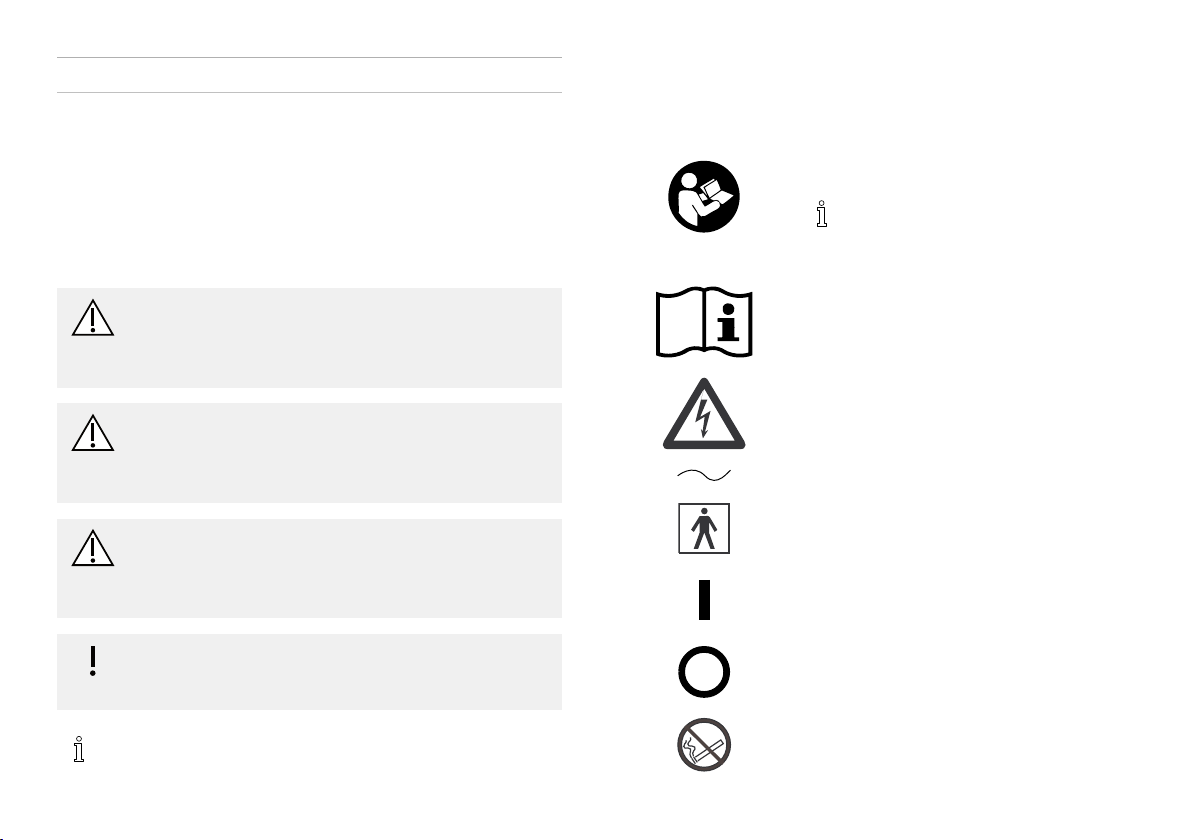Viewport: 1192px width, 840px height.
Task: Click the gray box with exclamation mark
Action: click(x=309, y=672)
